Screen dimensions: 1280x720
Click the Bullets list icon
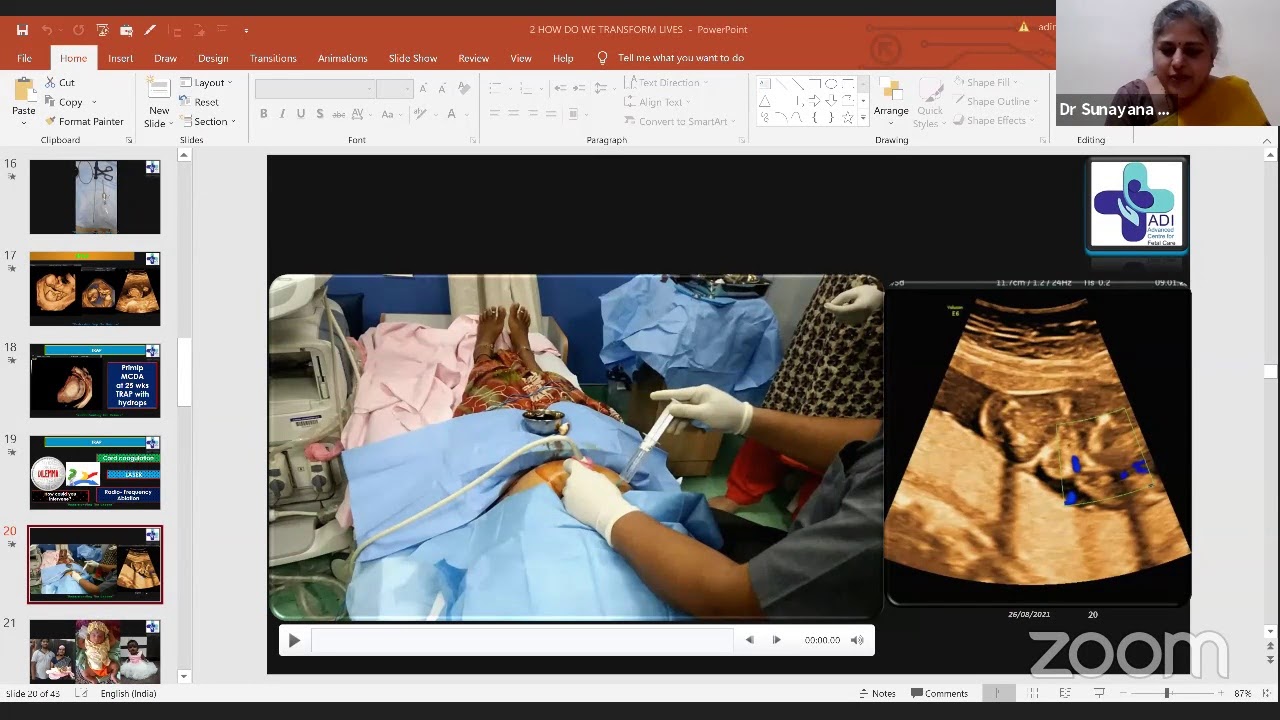(495, 89)
